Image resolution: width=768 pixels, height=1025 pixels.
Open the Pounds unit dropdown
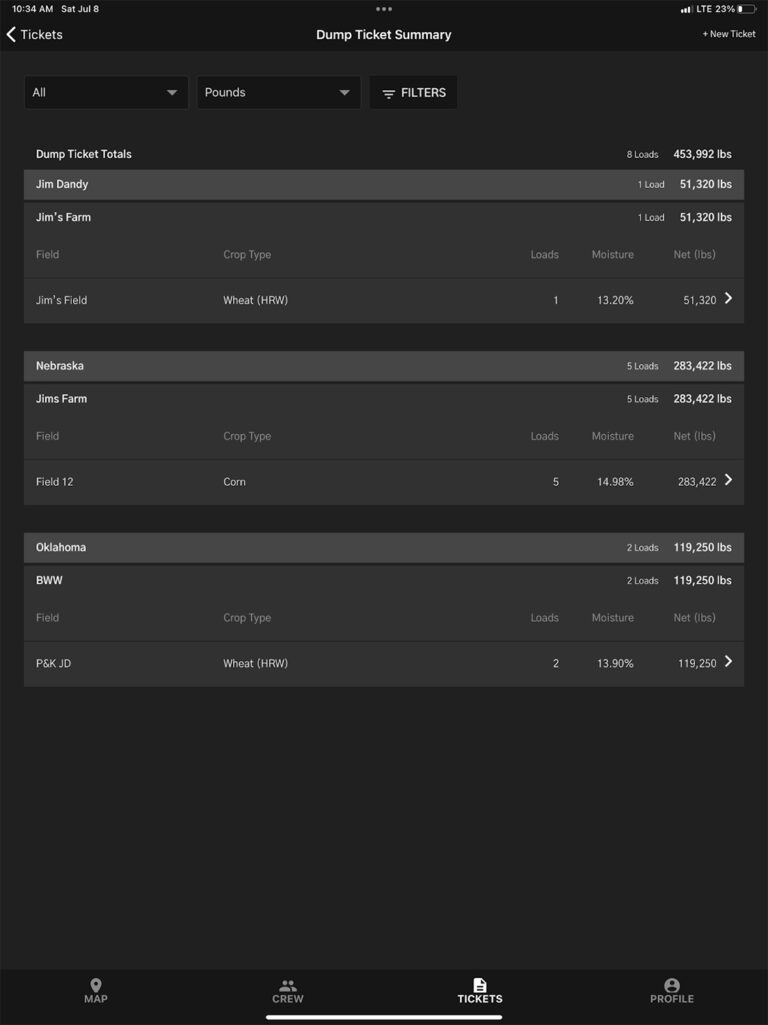click(x=278, y=92)
